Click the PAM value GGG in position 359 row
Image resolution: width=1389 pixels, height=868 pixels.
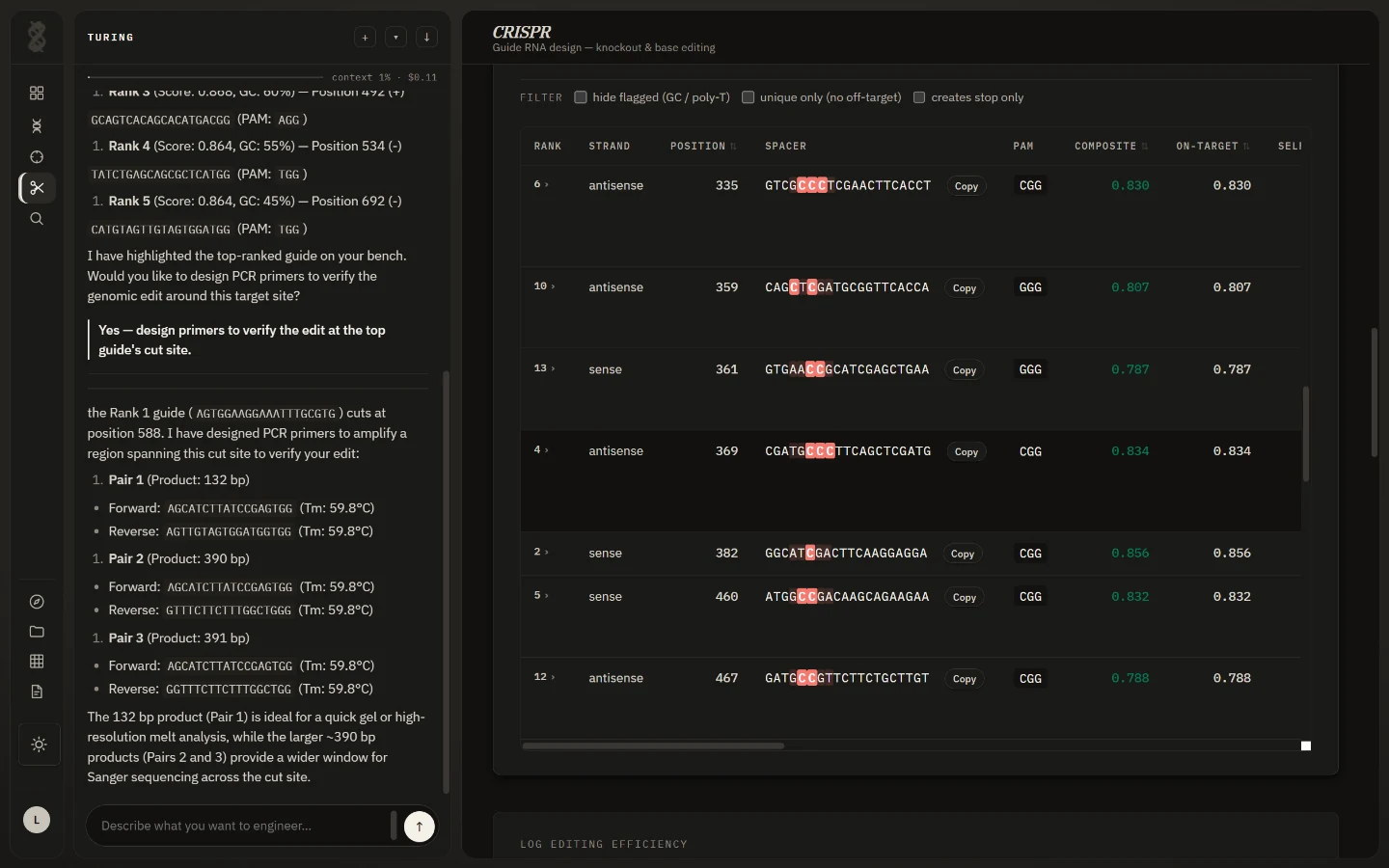click(x=1030, y=287)
